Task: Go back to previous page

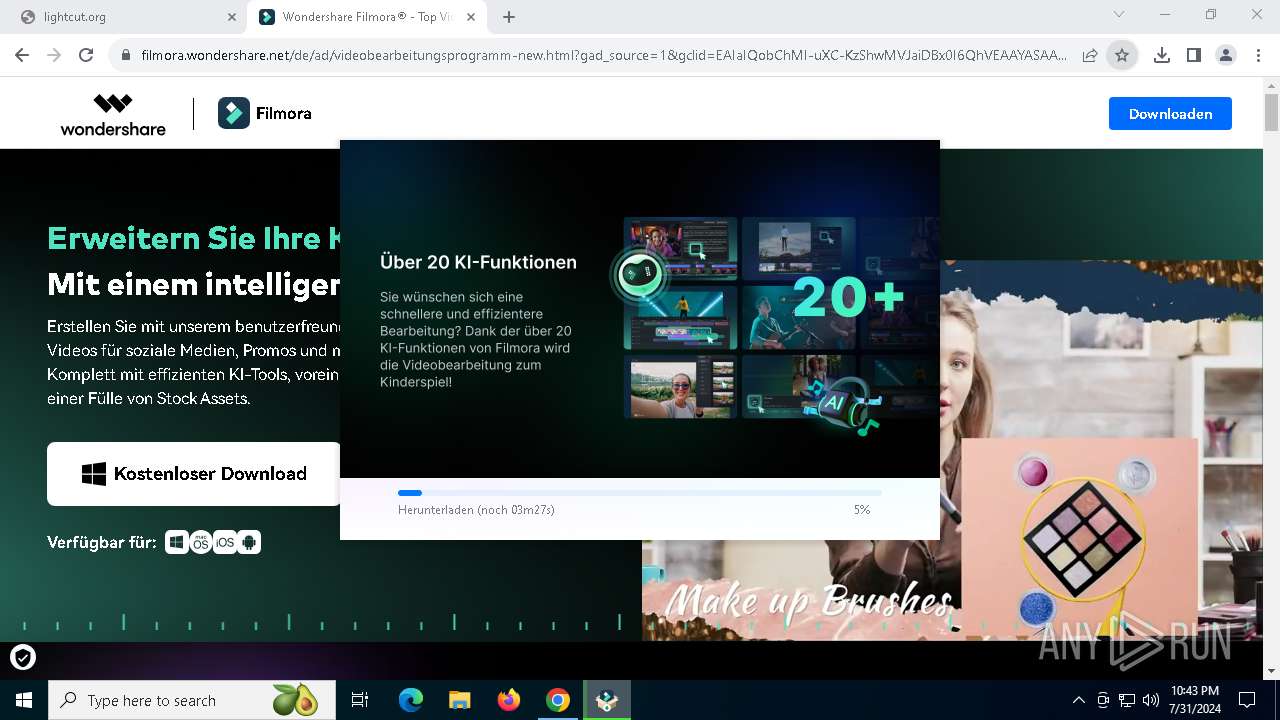Action: [22, 55]
